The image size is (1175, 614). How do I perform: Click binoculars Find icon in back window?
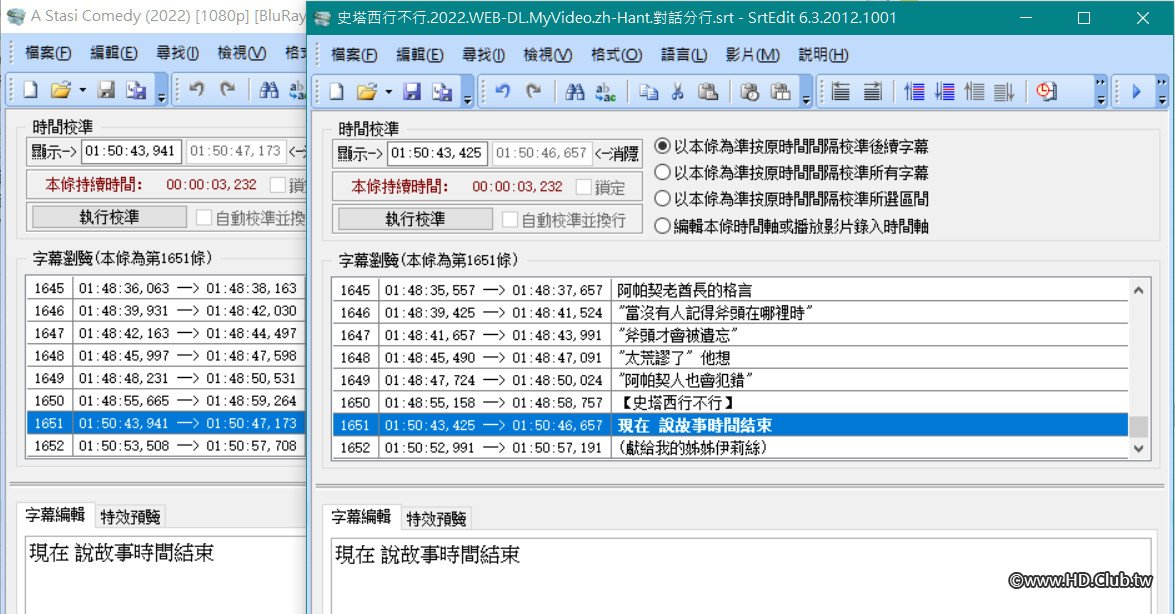tap(269, 90)
